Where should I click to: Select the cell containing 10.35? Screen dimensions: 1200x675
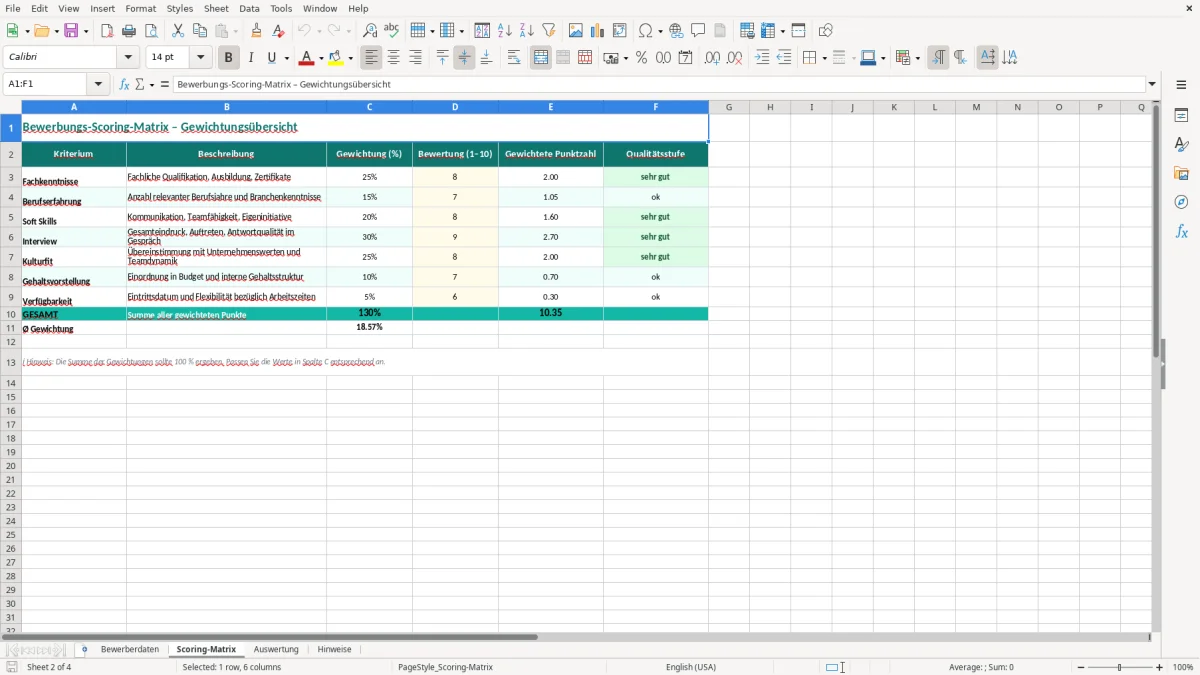point(550,313)
